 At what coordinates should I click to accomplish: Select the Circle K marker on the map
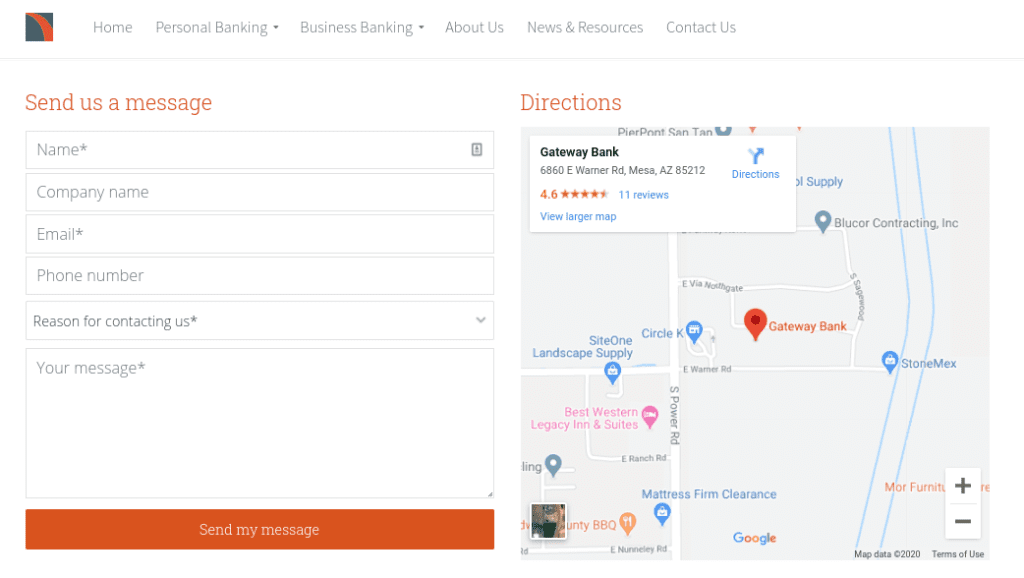tap(697, 331)
